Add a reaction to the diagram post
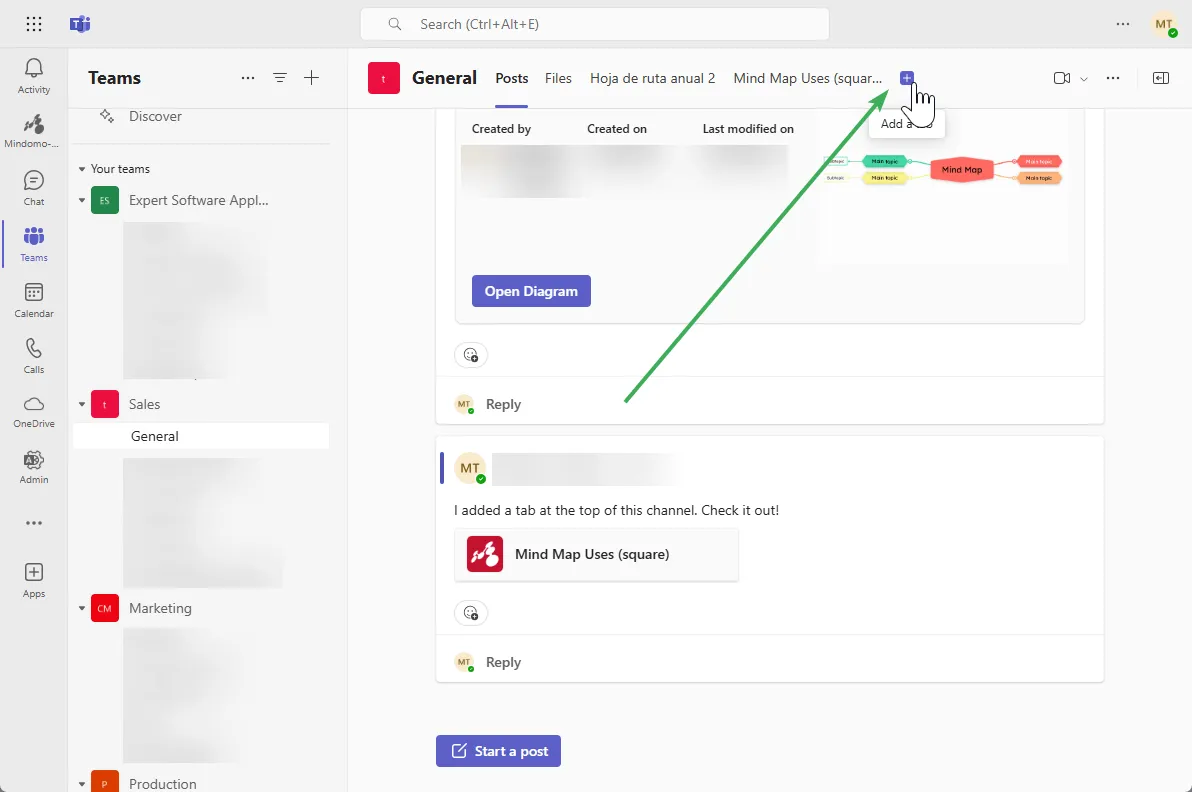Viewport: 1192px width, 792px height. point(471,355)
